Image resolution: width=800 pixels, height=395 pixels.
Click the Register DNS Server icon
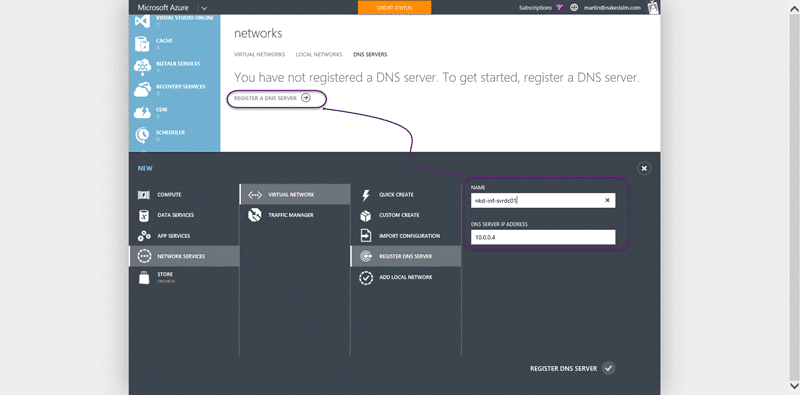[x=366, y=257]
